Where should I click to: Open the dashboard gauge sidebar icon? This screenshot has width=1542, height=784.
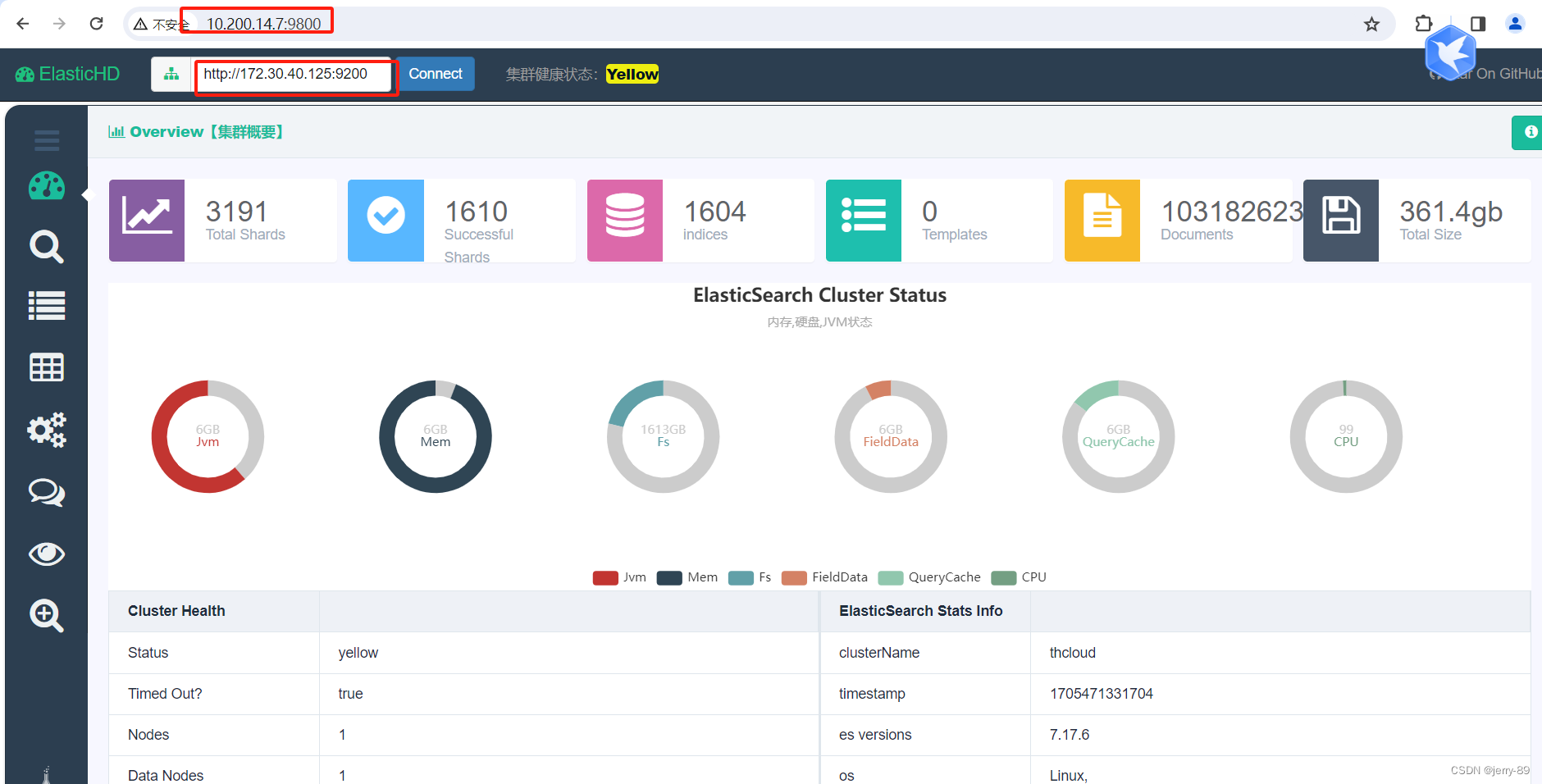pyautogui.click(x=47, y=185)
